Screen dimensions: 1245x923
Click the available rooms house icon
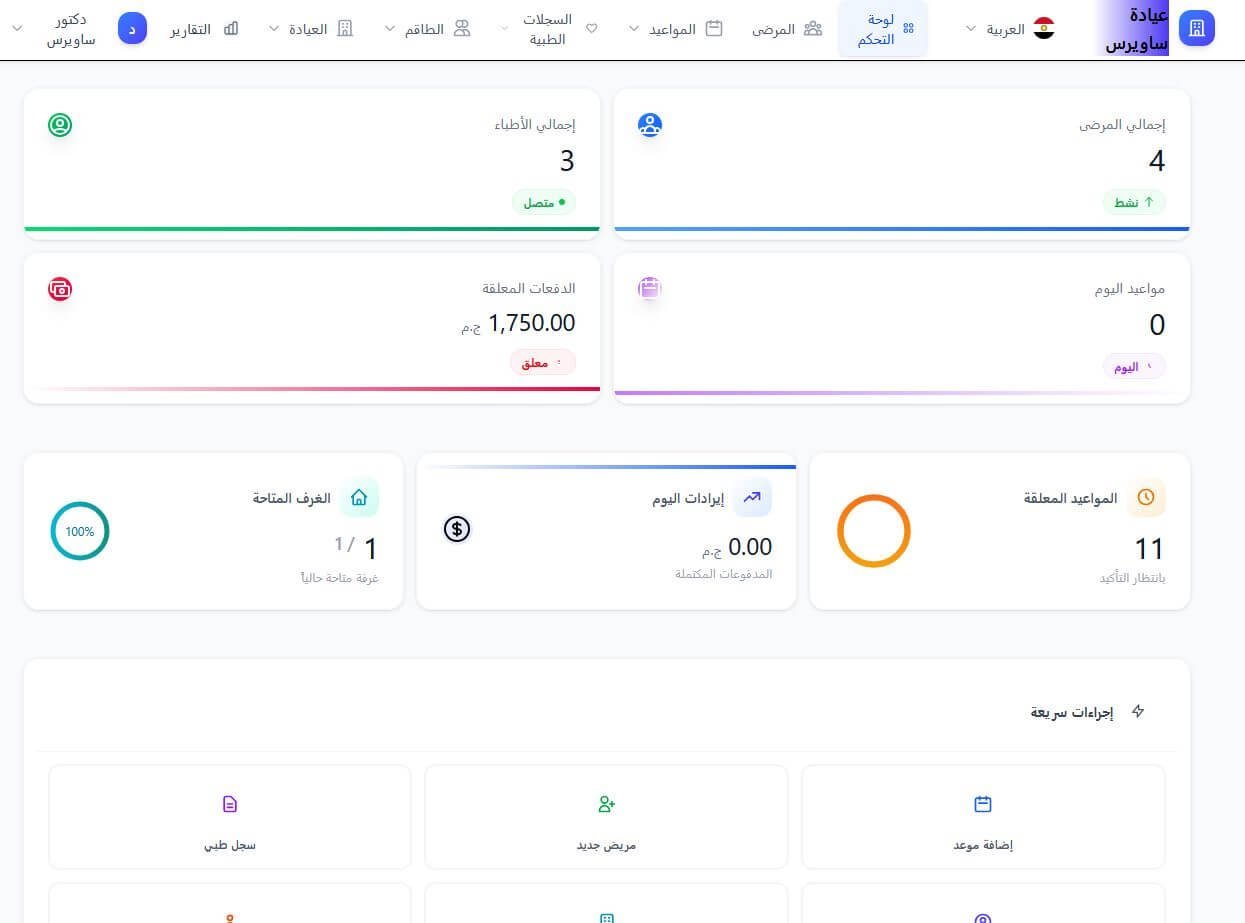point(359,497)
